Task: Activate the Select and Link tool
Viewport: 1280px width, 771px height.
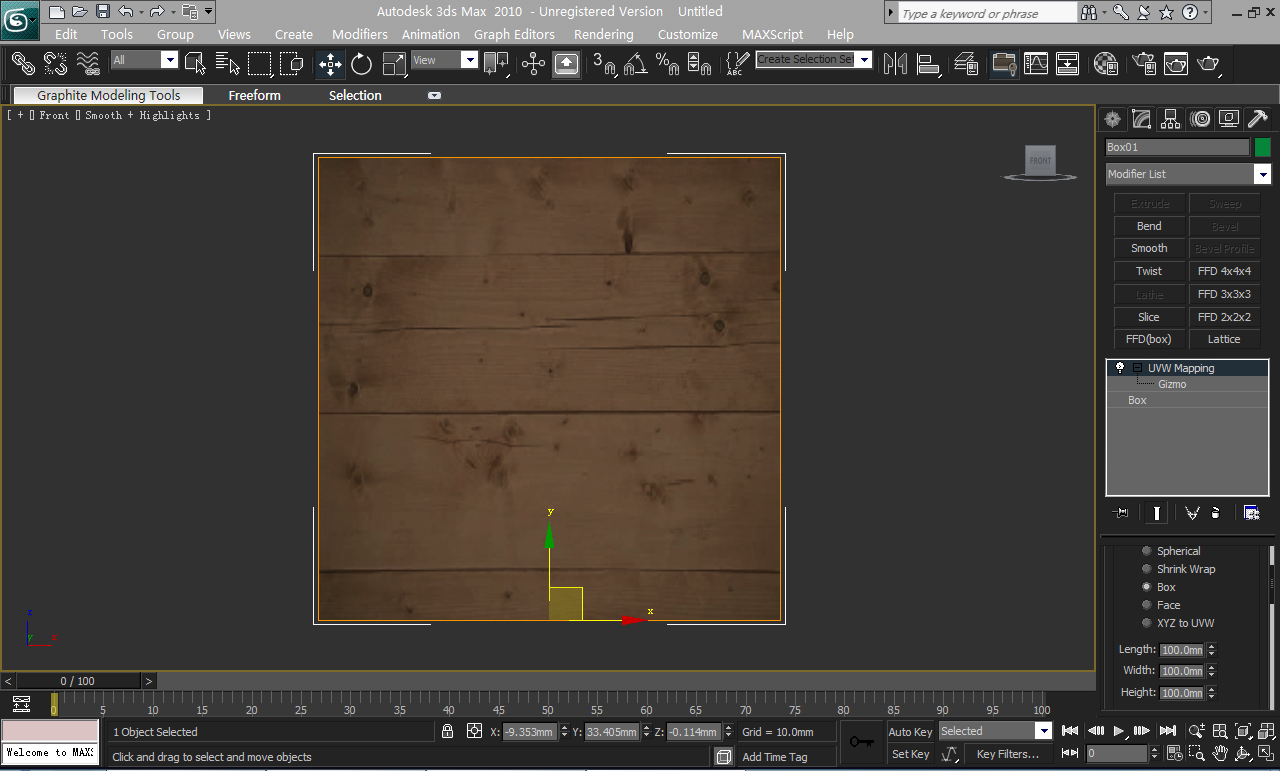Action: pos(23,63)
